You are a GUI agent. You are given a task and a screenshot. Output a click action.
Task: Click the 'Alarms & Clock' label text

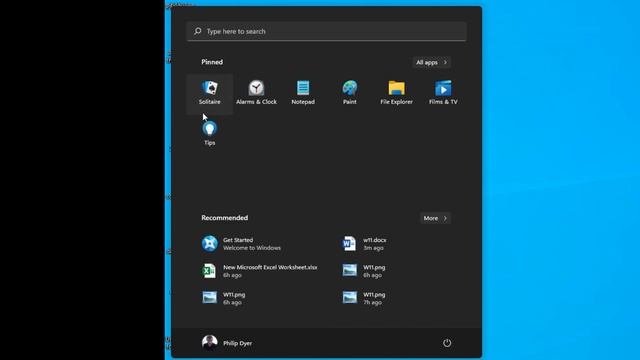point(256,102)
